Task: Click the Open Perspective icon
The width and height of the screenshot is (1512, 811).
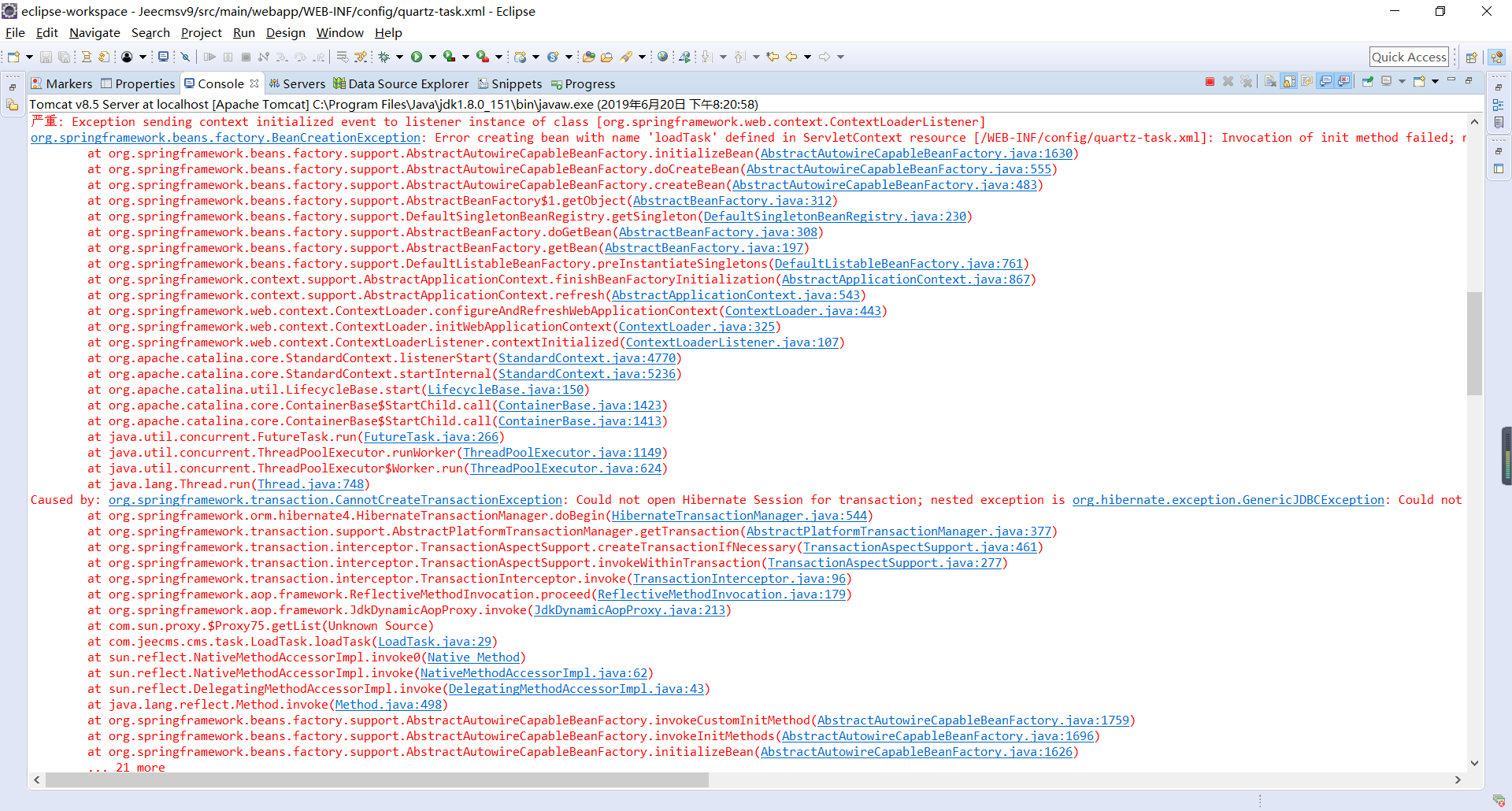Action: 1471,57
